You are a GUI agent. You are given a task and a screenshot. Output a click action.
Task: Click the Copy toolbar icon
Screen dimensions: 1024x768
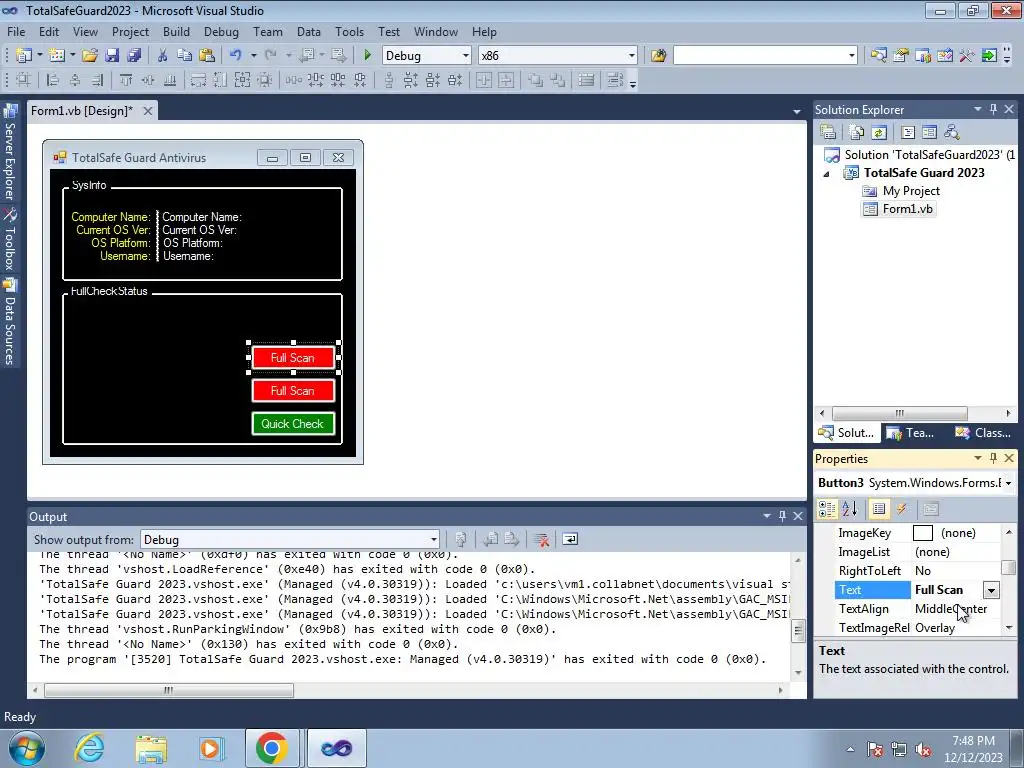pos(184,56)
